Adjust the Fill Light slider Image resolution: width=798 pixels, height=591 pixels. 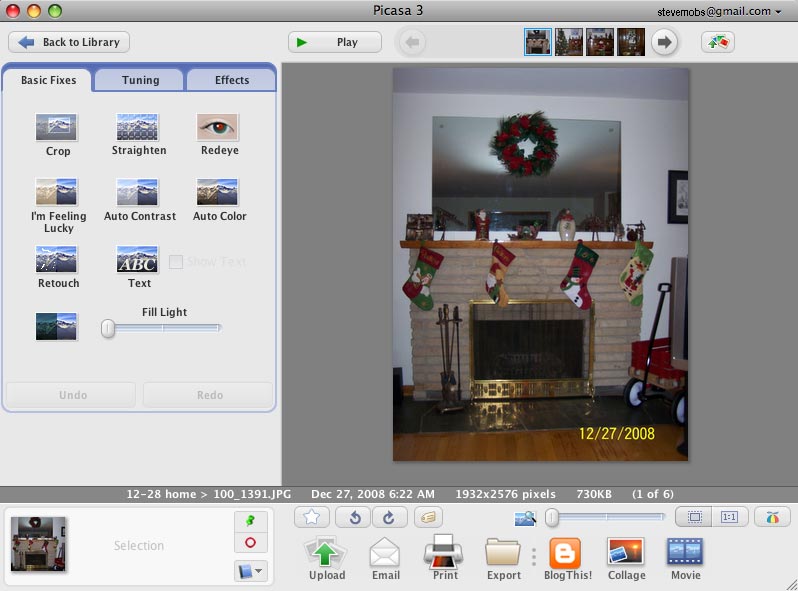[x=161, y=328]
